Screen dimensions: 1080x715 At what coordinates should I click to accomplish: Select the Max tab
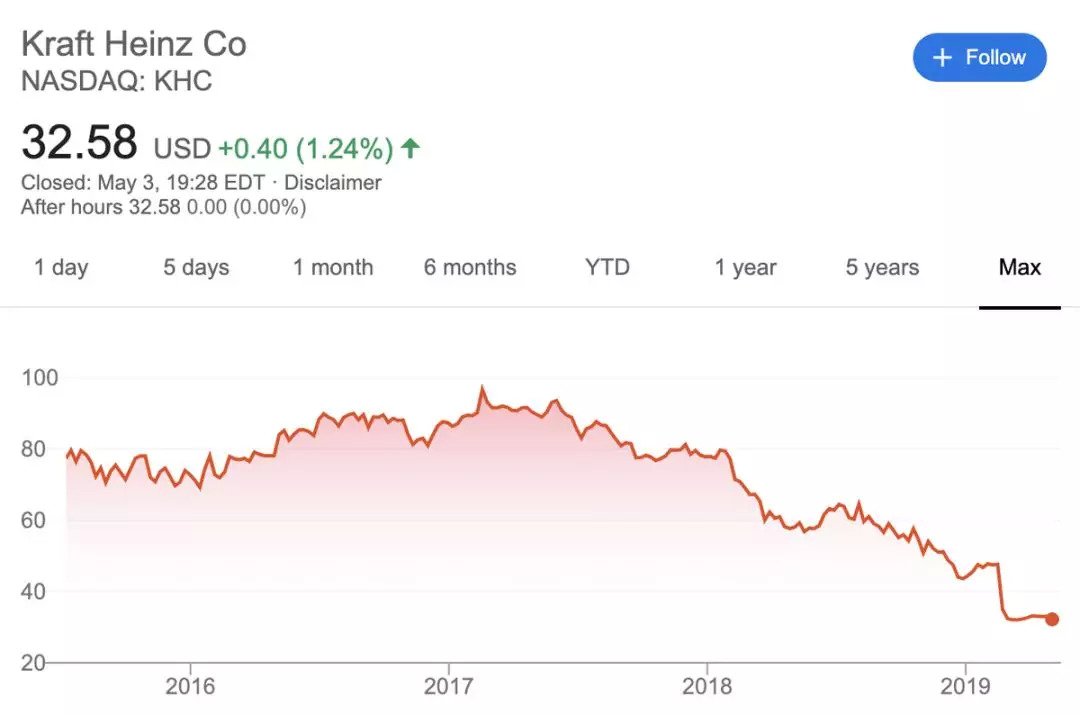[x=1020, y=268]
